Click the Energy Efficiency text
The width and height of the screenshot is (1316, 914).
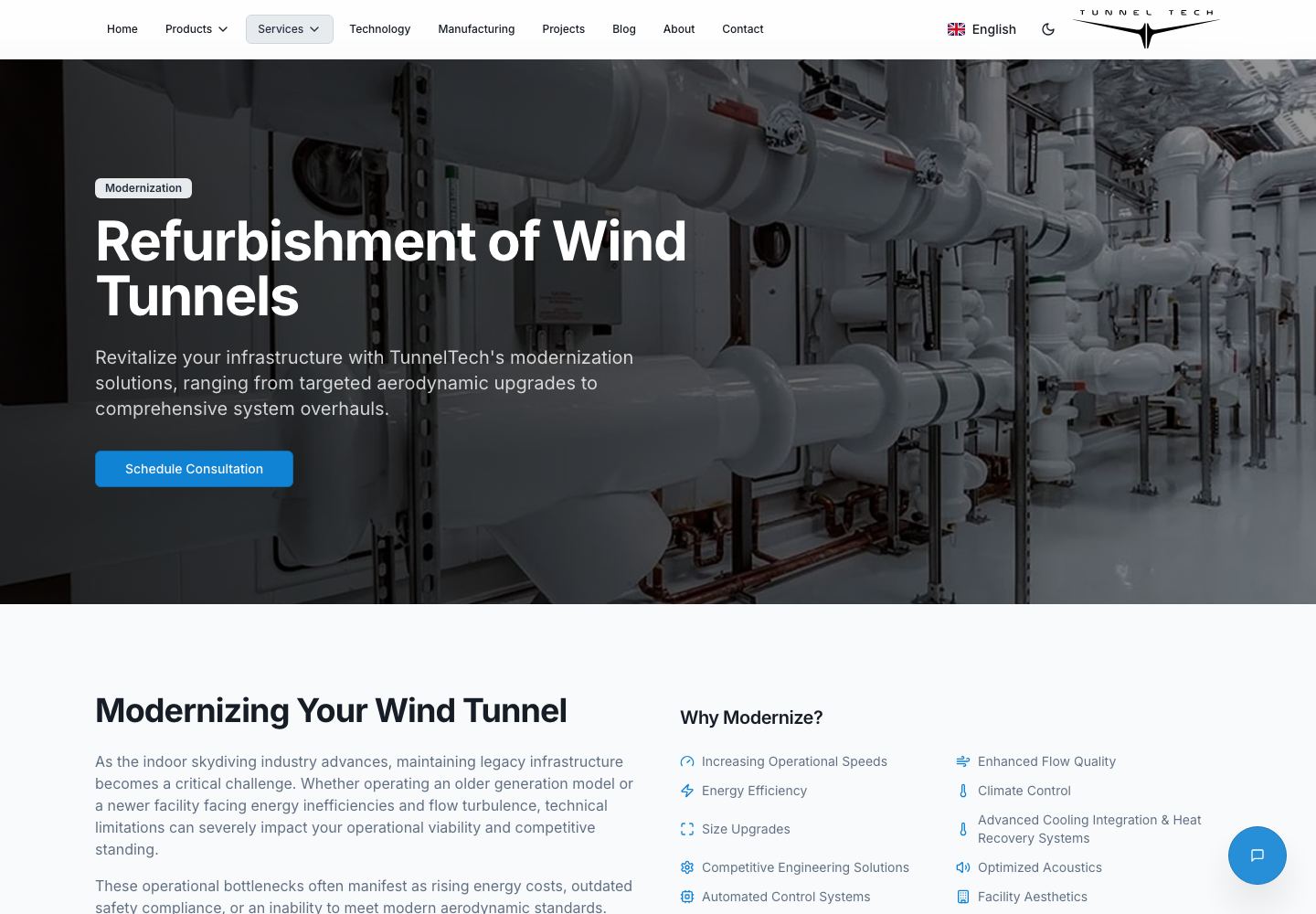point(754,791)
